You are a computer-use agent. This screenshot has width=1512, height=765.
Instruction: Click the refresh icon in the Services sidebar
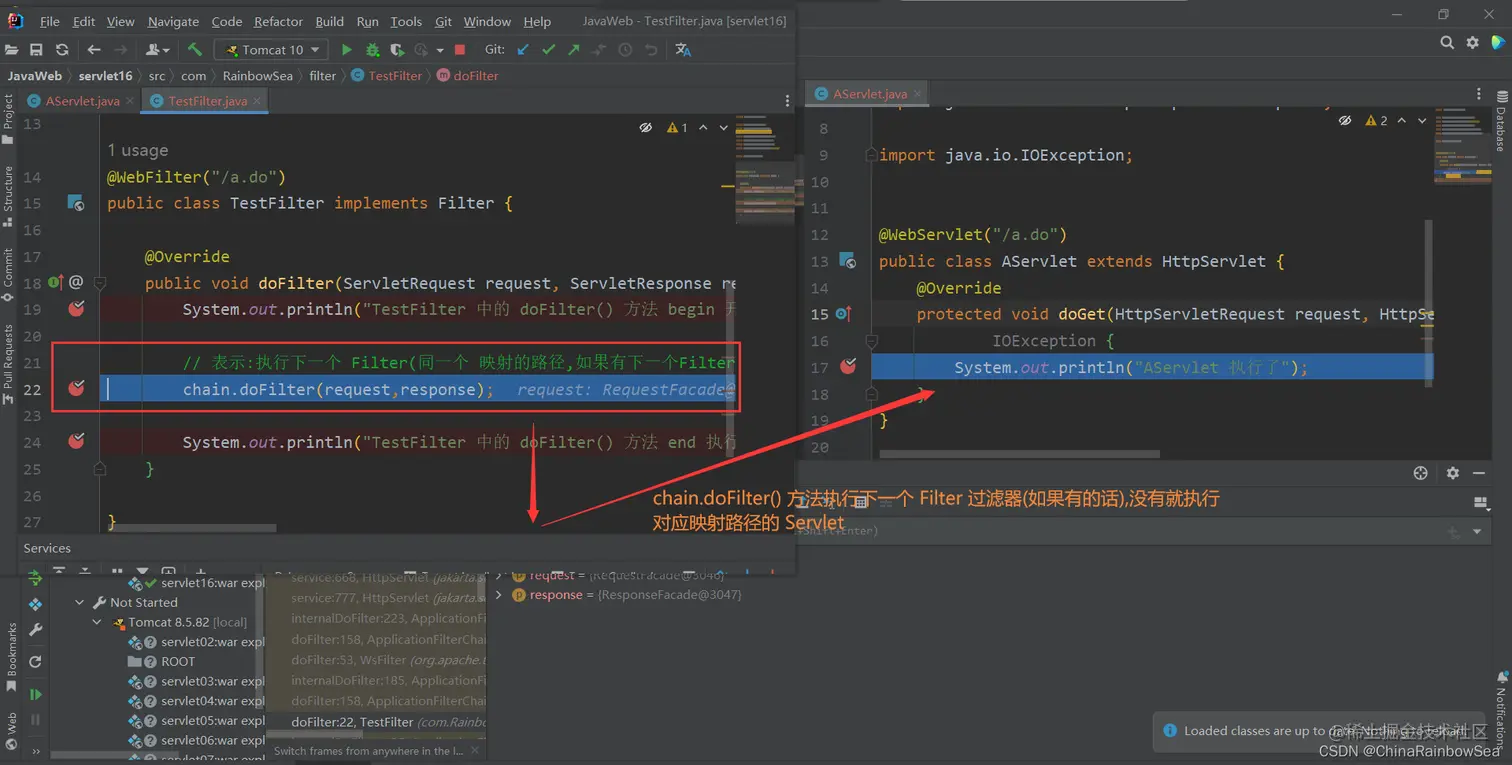(36, 661)
